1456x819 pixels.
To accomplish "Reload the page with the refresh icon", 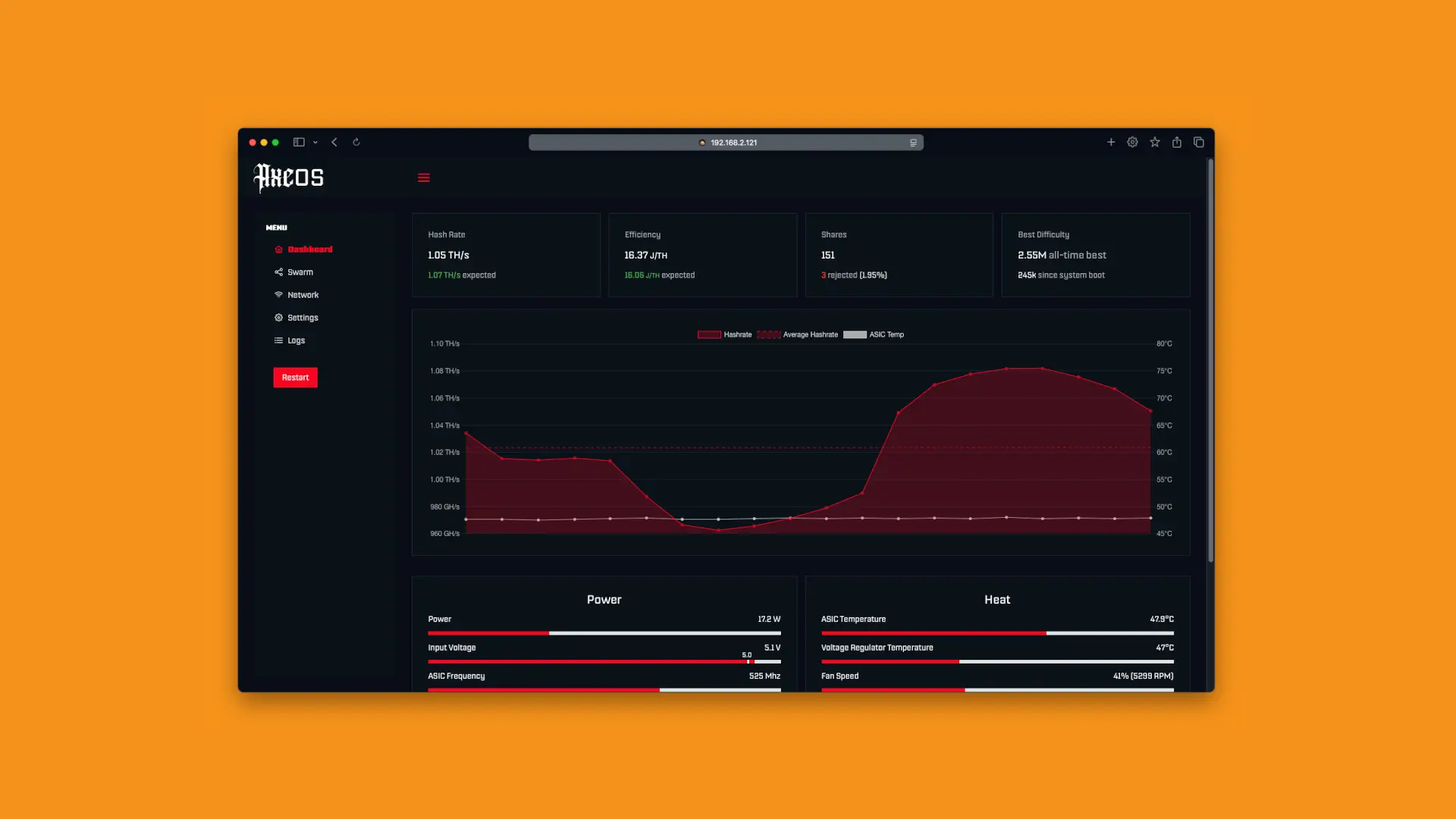I will pyautogui.click(x=356, y=142).
